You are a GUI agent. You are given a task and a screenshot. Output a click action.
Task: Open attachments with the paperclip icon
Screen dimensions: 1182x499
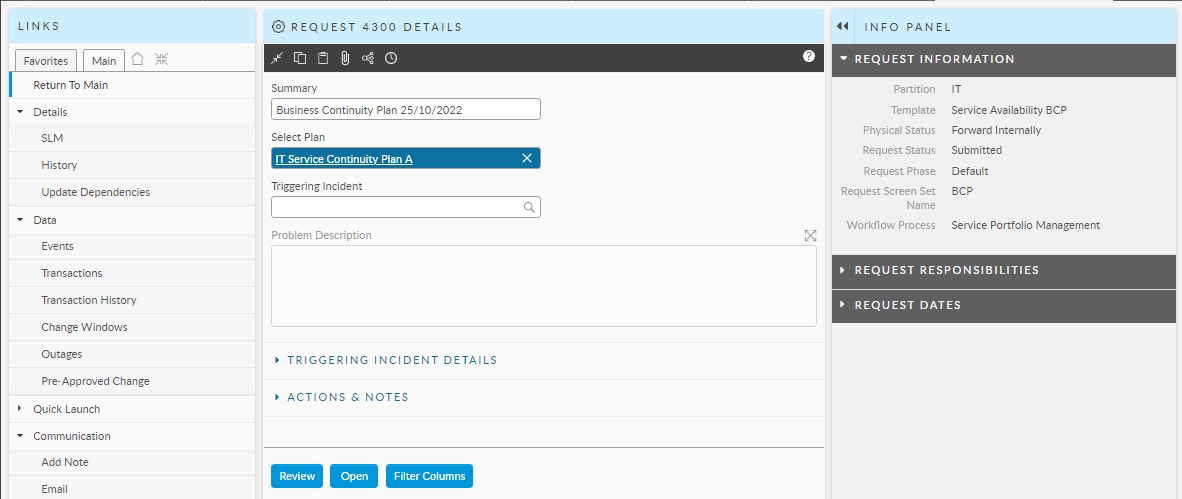pos(345,58)
